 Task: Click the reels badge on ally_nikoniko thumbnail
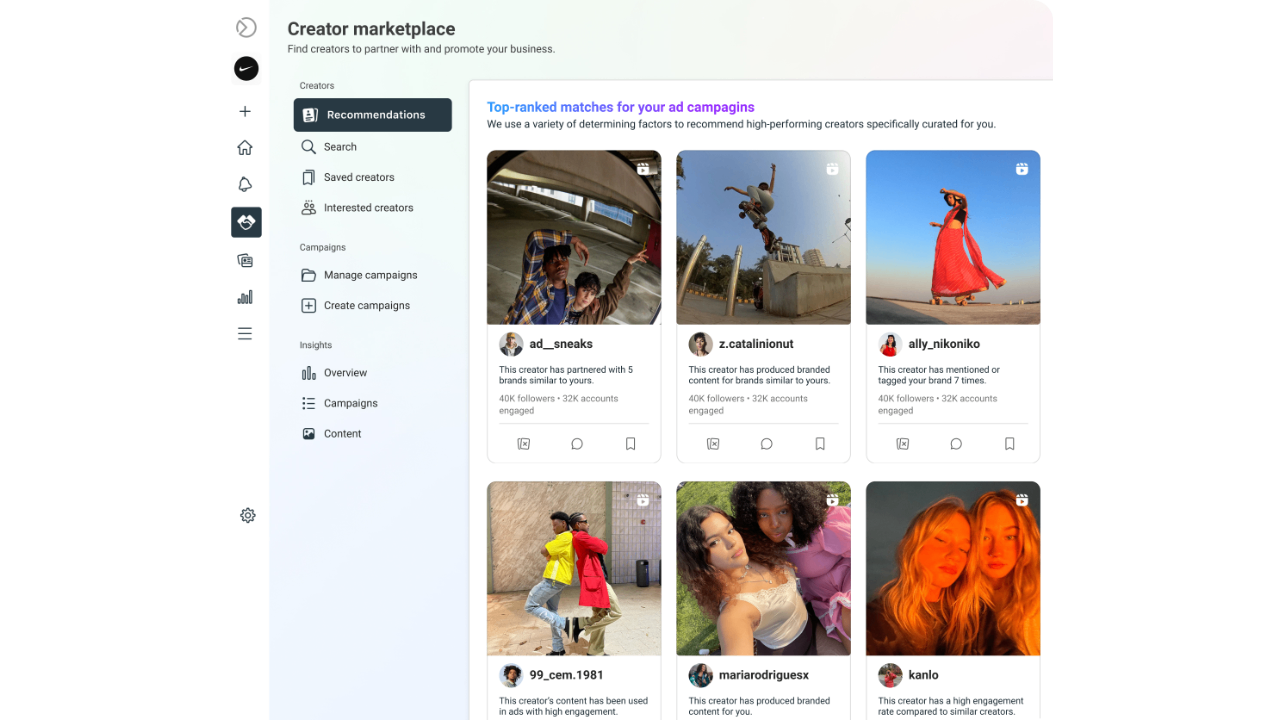[x=1022, y=169]
